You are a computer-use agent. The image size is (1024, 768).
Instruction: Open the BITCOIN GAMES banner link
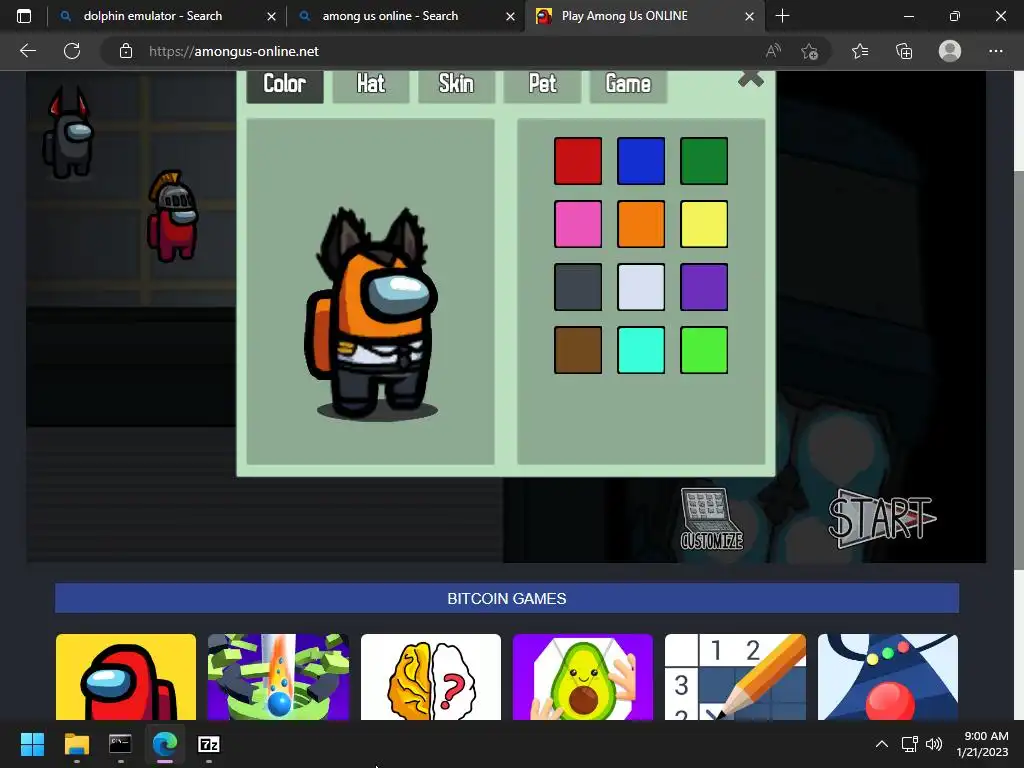click(x=507, y=598)
